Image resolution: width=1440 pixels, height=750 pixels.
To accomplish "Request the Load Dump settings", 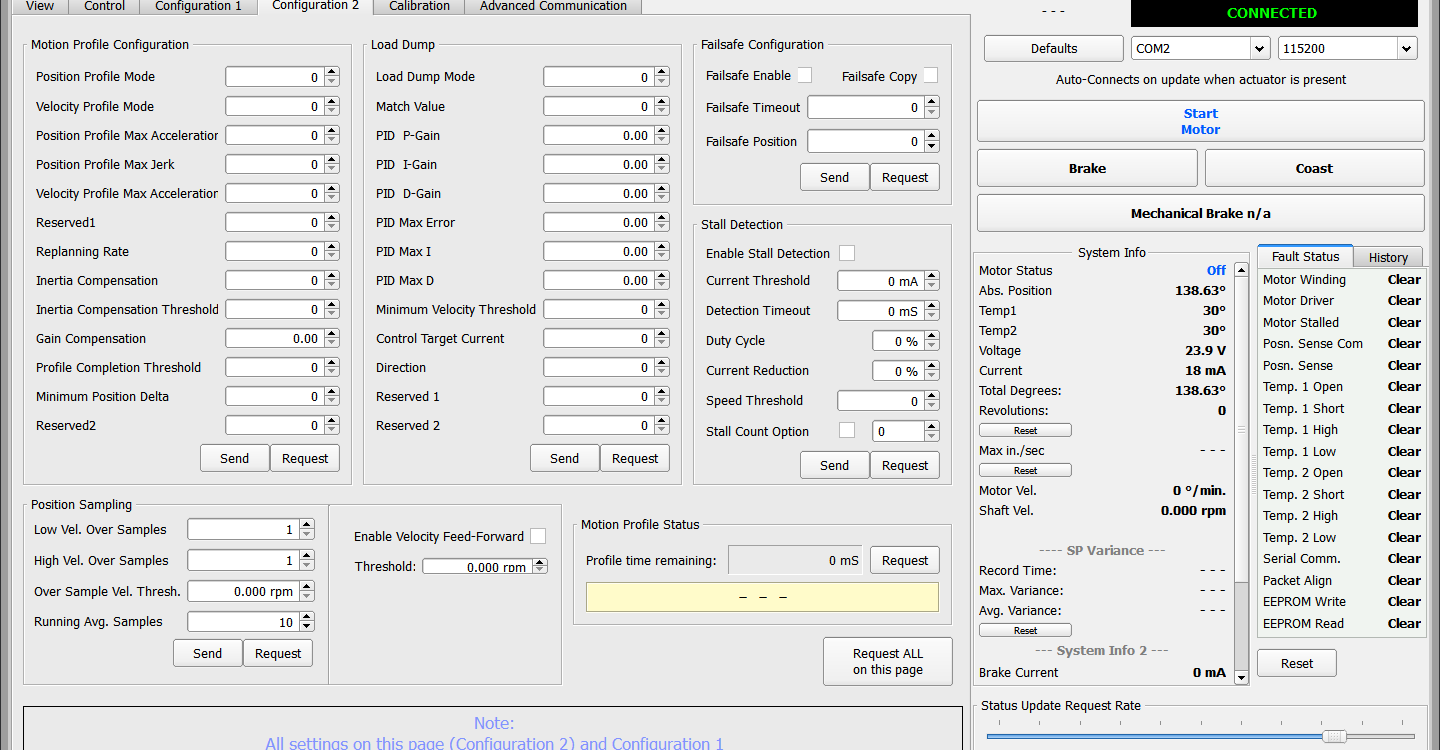I will (635, 458).
